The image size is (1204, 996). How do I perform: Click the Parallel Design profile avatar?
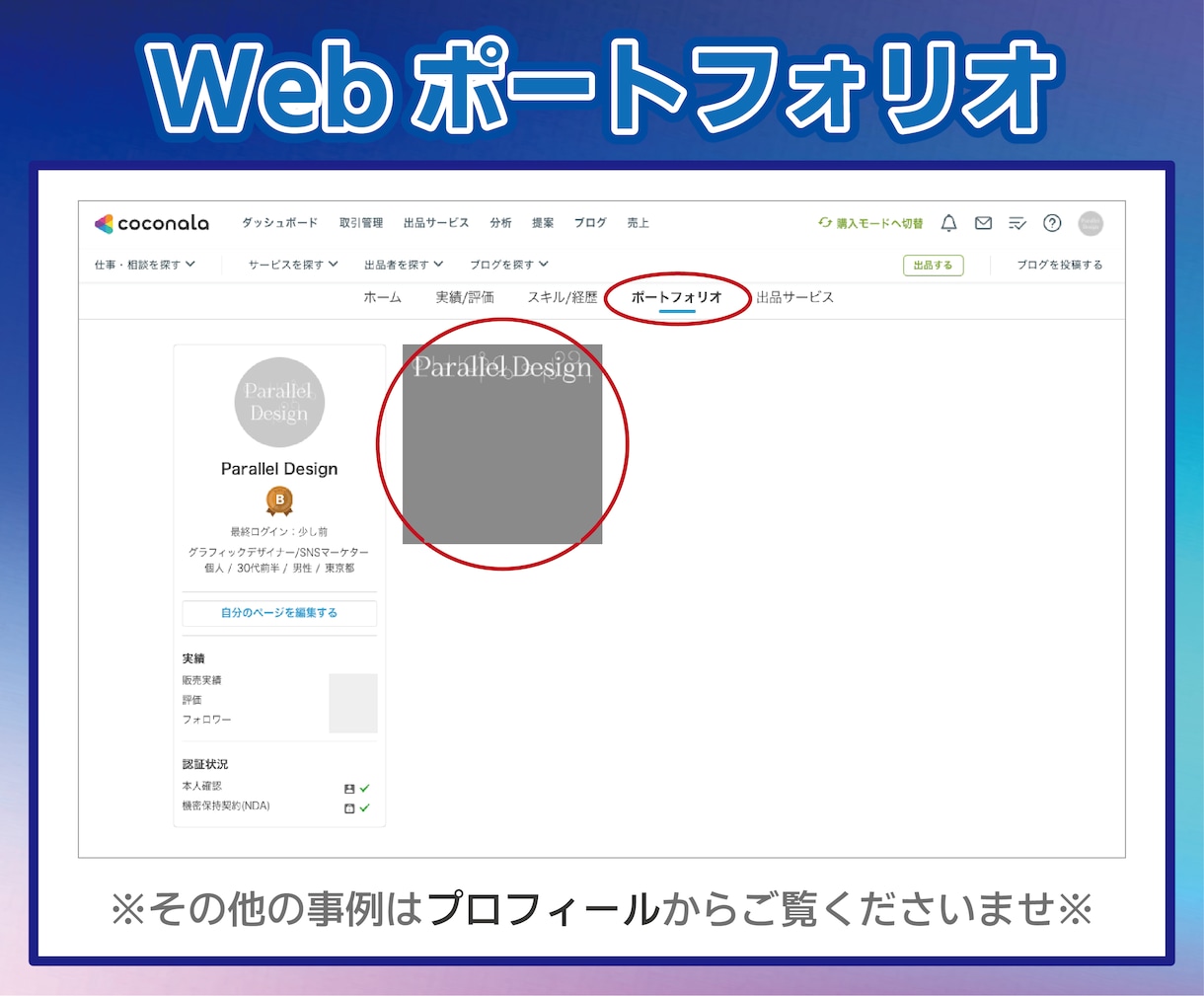279,402
